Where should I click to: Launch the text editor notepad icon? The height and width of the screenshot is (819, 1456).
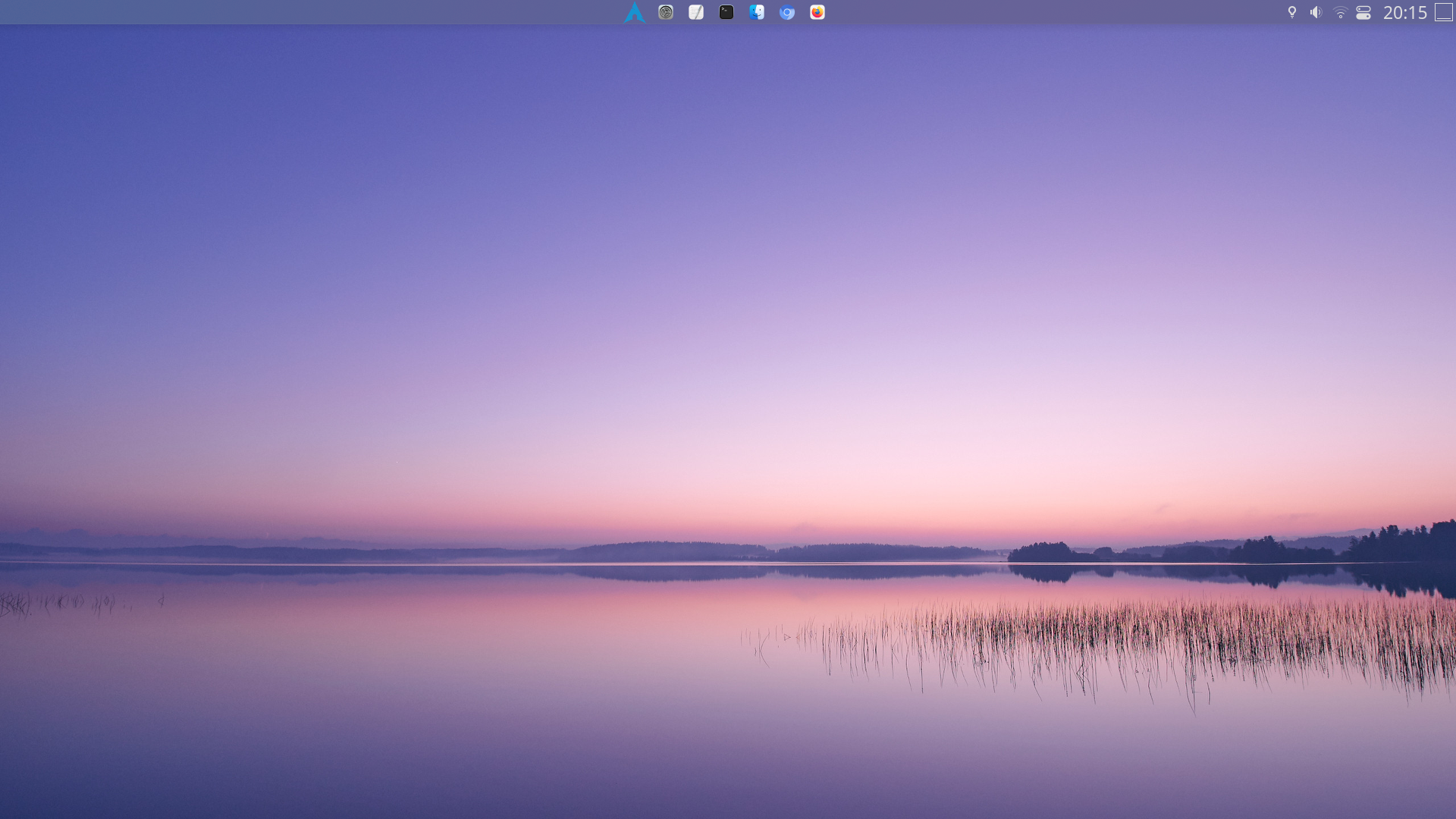696,12
